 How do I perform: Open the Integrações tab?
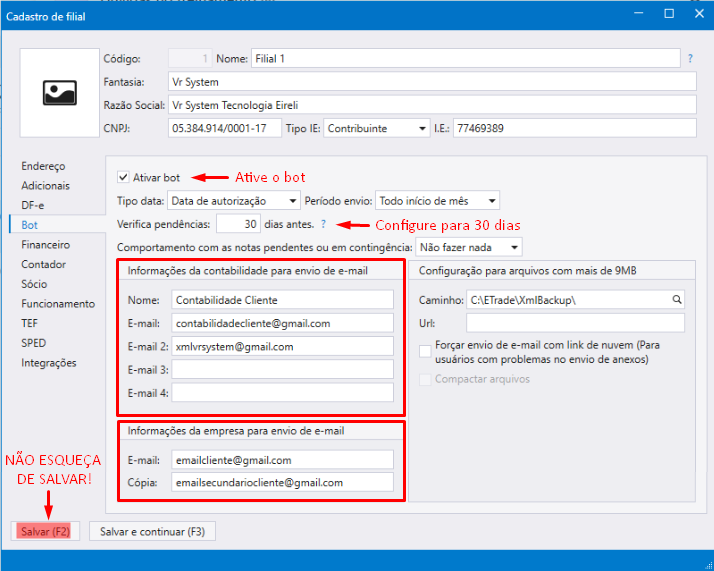click(x=49, y=363)
